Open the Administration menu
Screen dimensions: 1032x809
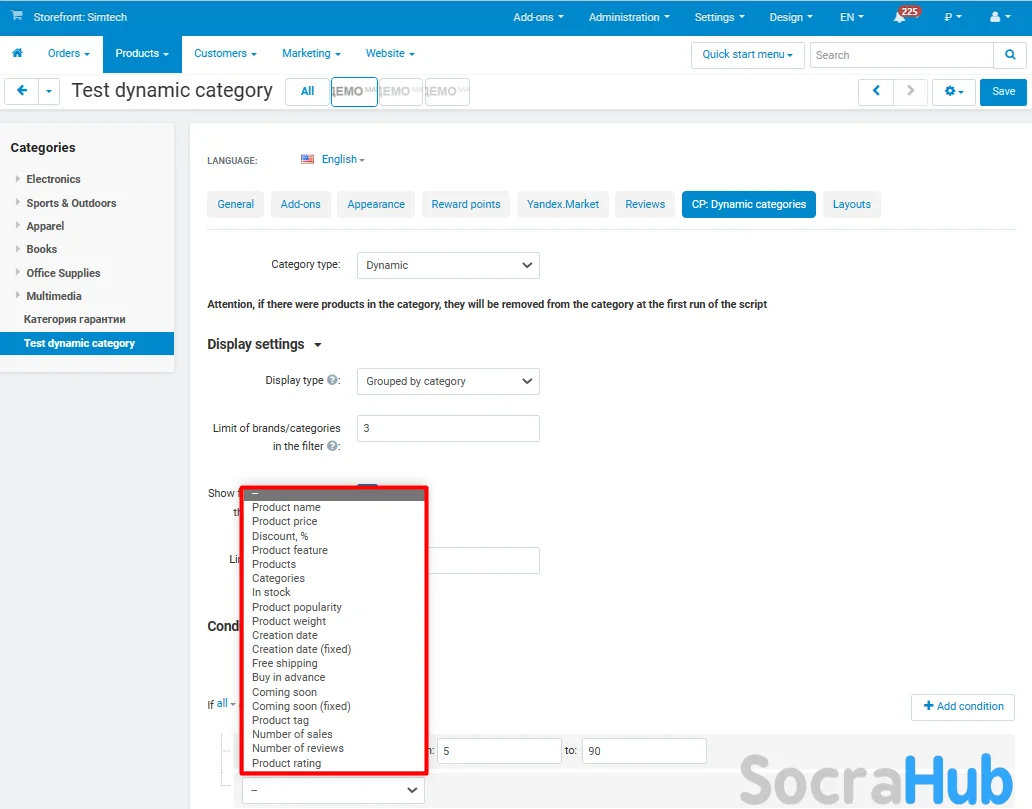click(x=629, y=17)
